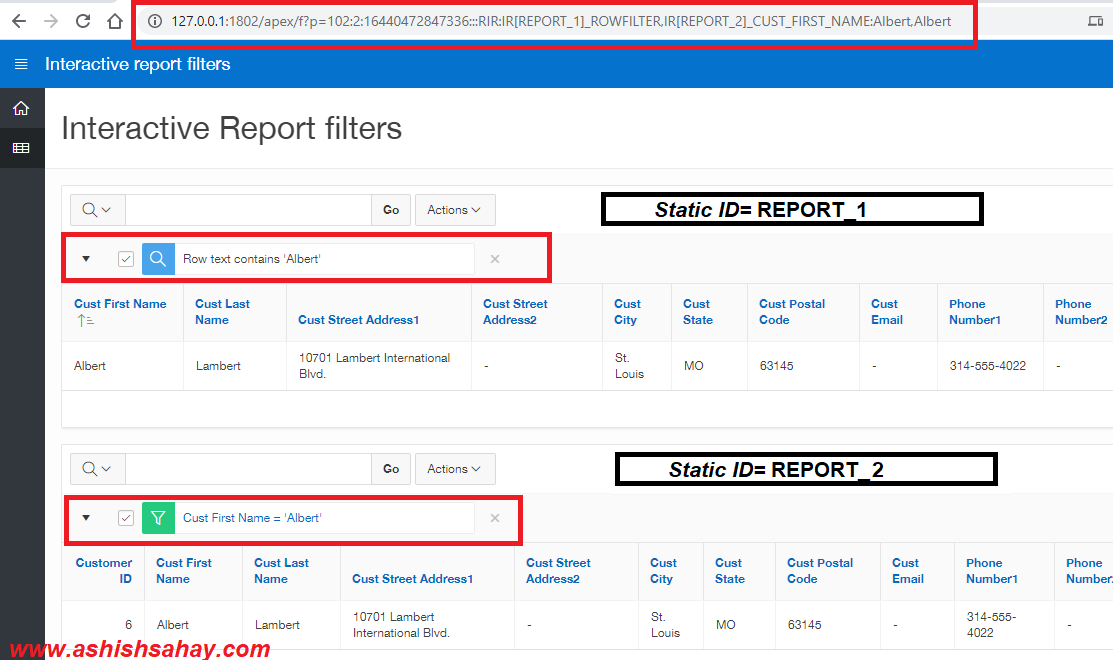This screenshot has width=1113, height=660.
Task: Select the home icon in the left sidebar
Action: pyautogui.click(x=21, y=107)
